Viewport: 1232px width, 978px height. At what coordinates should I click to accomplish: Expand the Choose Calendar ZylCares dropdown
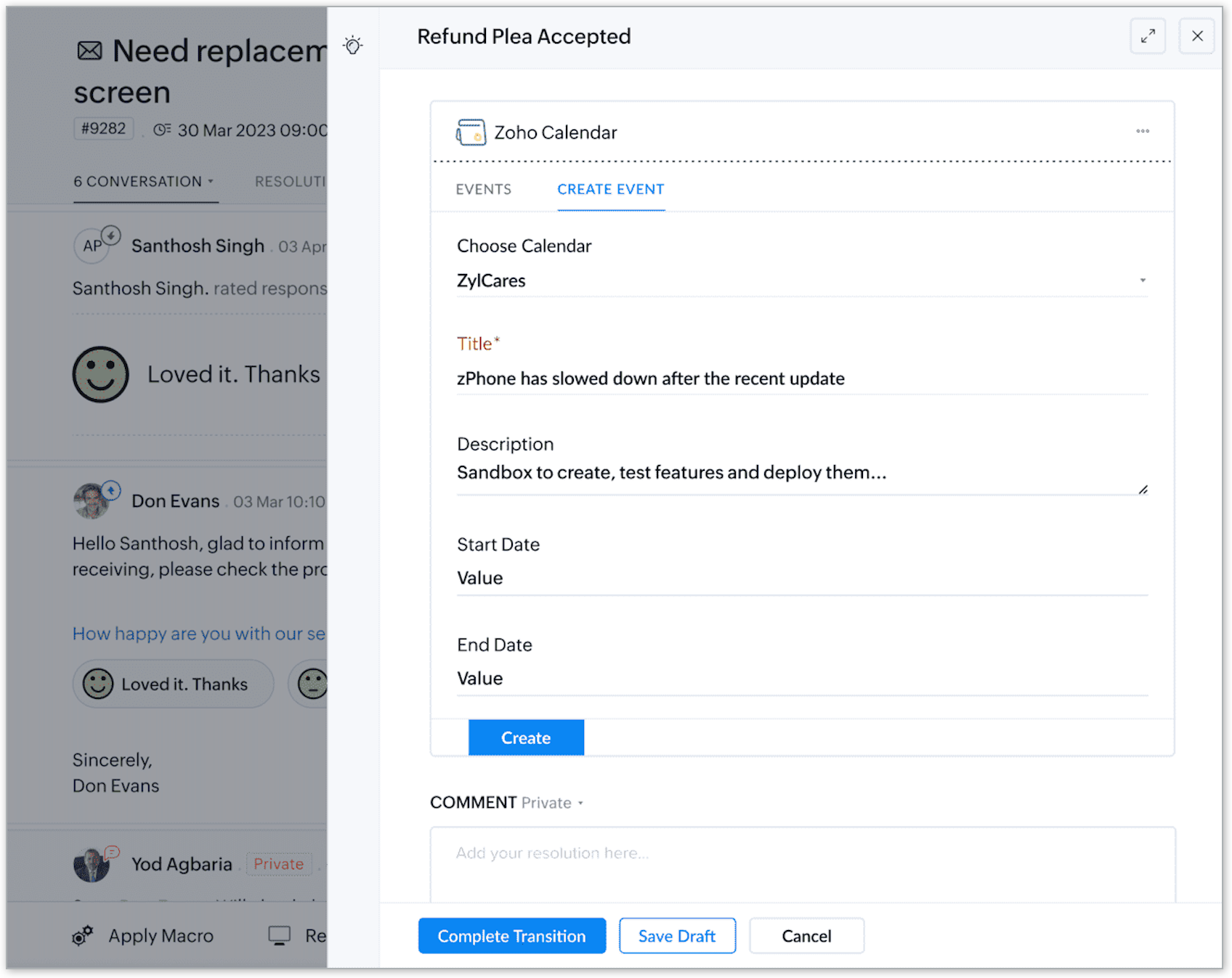(1143, 280)
